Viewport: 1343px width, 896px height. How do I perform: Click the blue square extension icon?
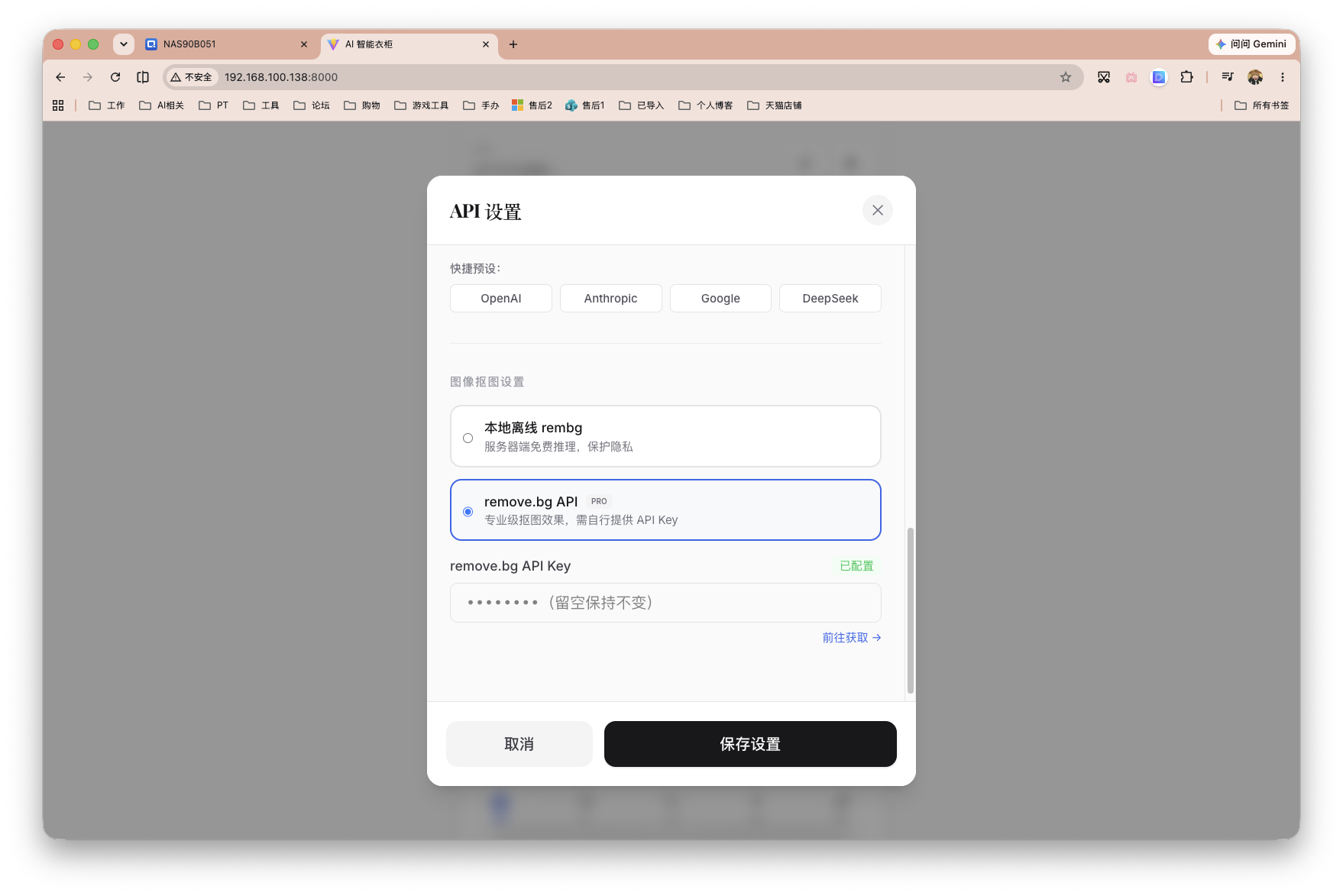click(x=1159, y=77)
